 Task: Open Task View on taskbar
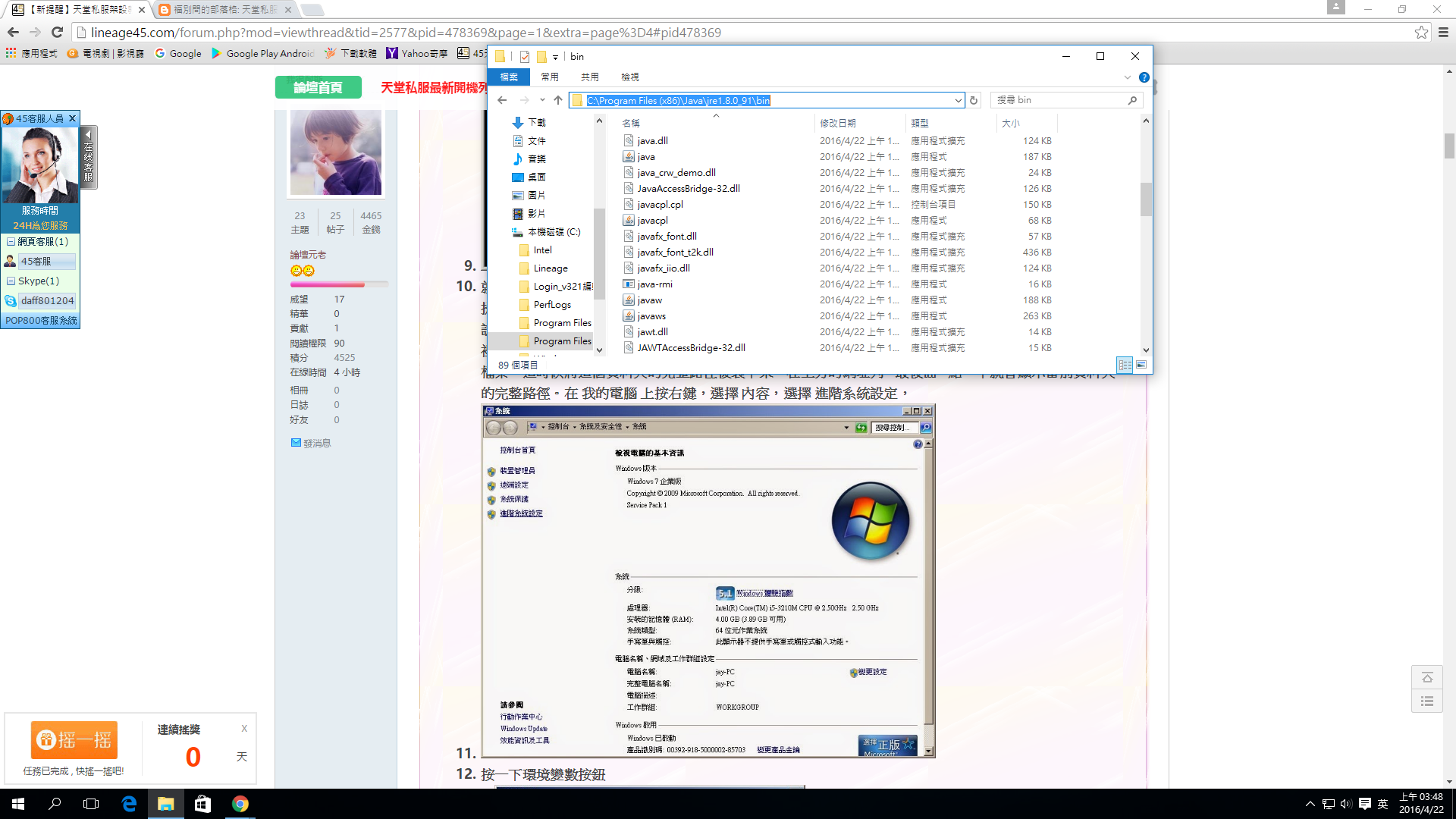[x=91, y=804]
